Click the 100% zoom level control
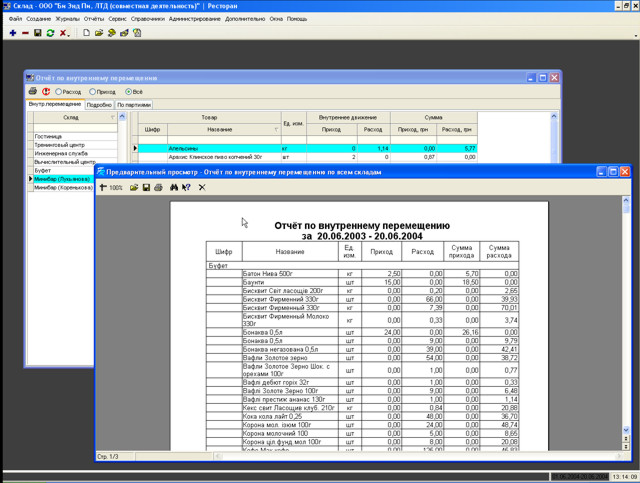Image resolution: width=640 pixels, height=483 pixels. click(116, 187)
